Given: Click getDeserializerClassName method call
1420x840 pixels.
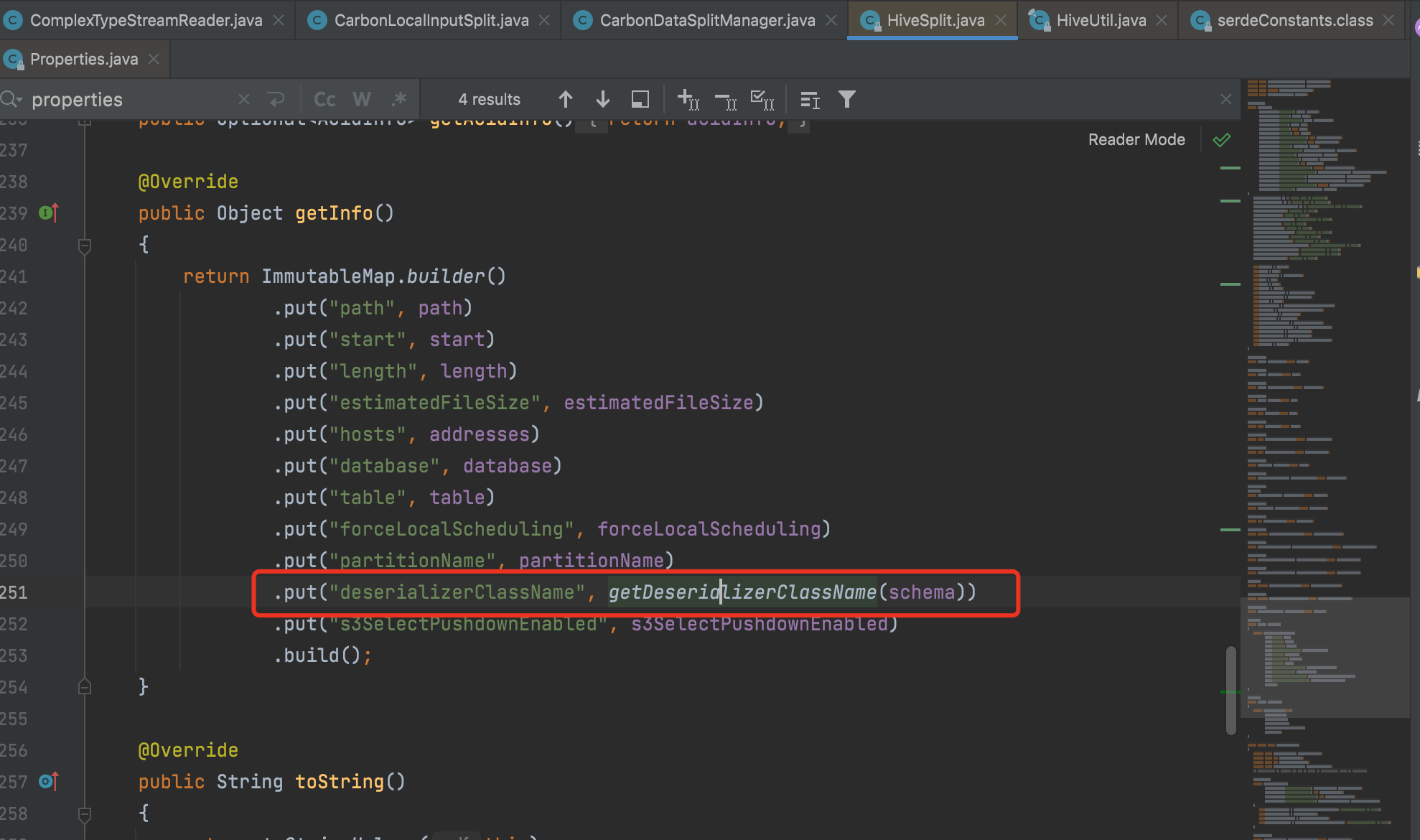Looking at the screenshot, I should 742,592.
